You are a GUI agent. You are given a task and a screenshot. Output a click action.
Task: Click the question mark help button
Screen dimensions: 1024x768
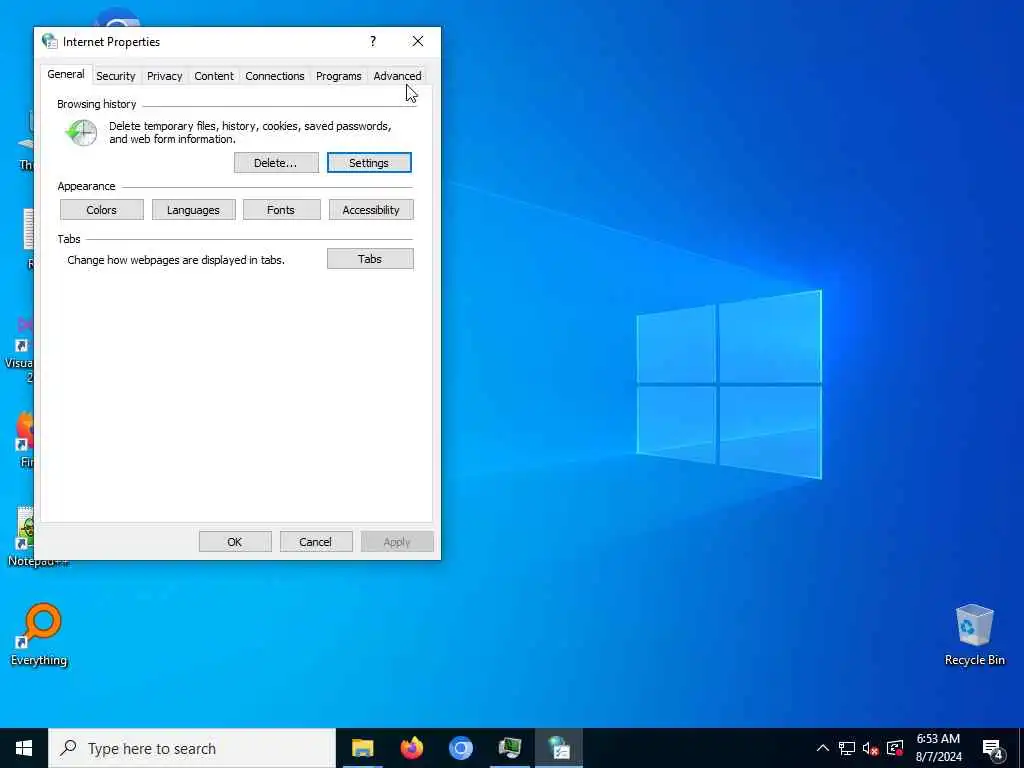pyautogui.click(x=373, y=41)
